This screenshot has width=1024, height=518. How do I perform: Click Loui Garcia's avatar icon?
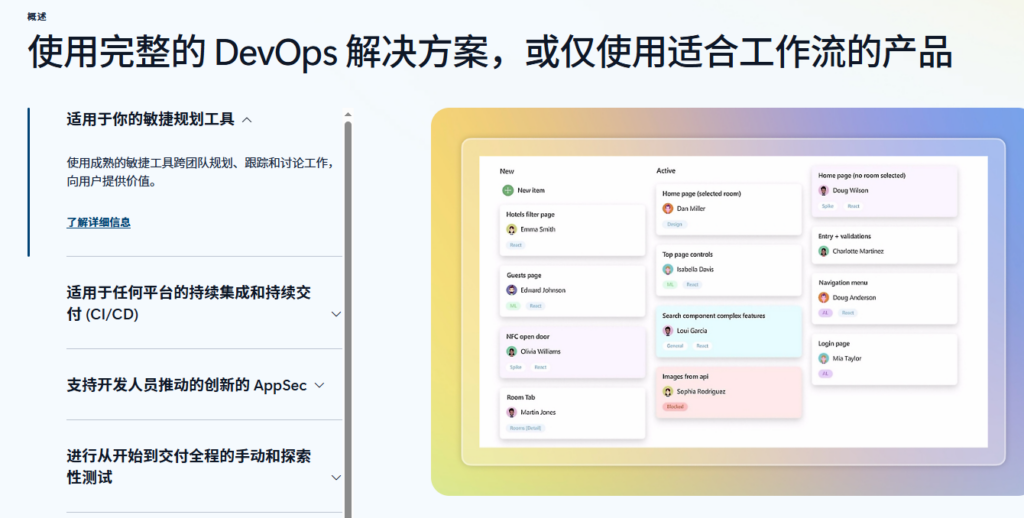(x=667, y=331)
